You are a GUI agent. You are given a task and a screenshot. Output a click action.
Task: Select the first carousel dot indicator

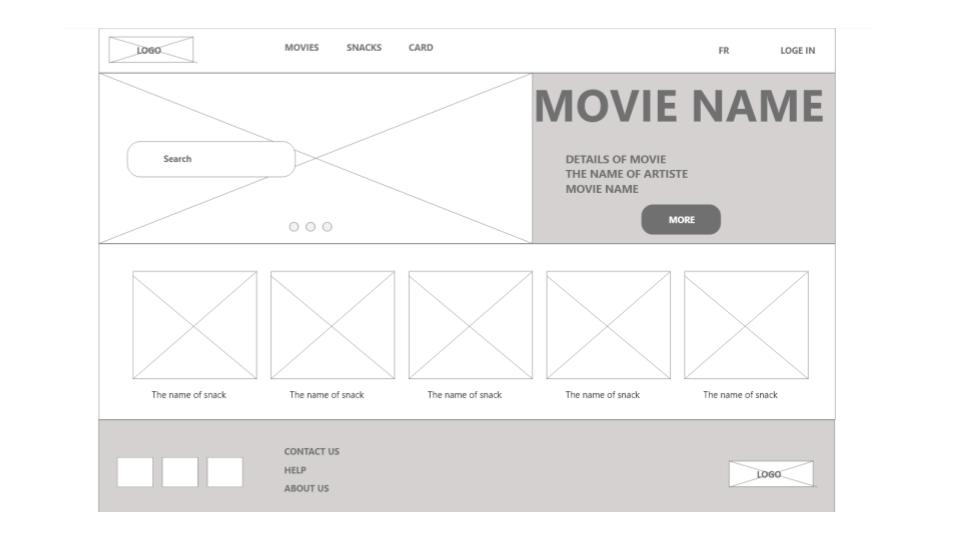[294, 227]
